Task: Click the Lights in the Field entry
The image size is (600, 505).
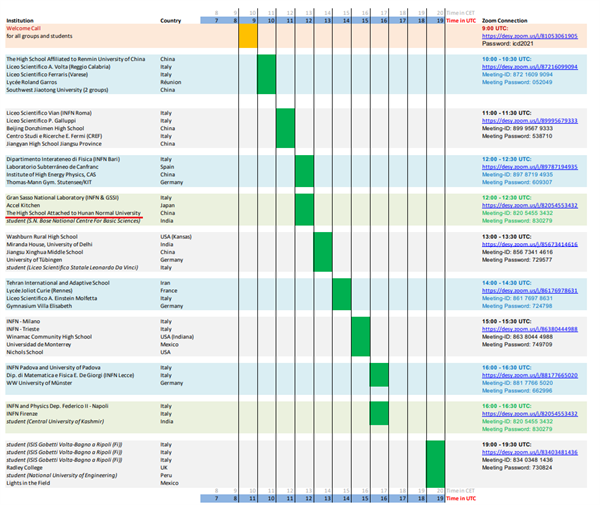Action: [x=31, y=481]
